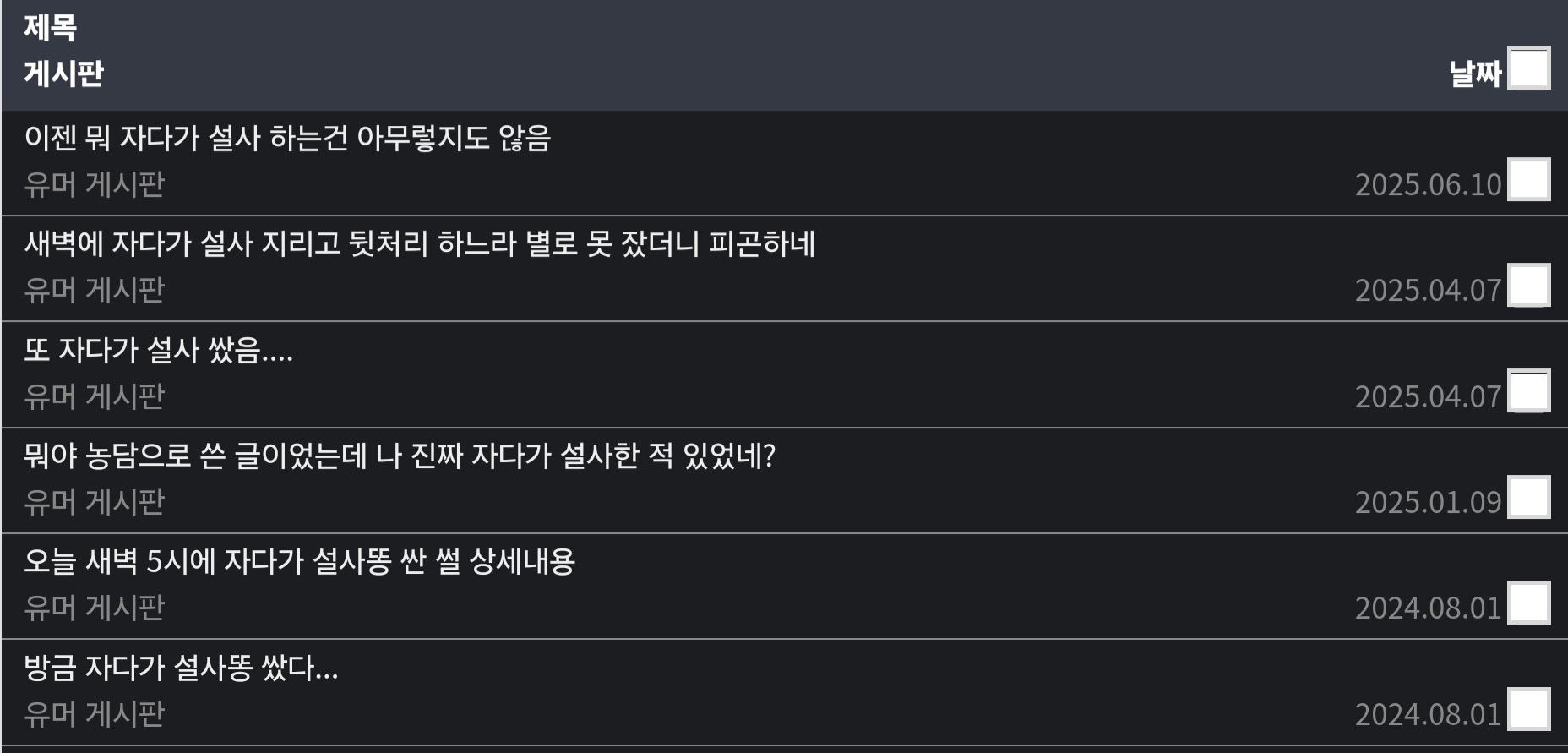The height and width of the screenshot is (753, 1568).
Task: Select checkbox for 또 자다가 설사 쌌음 post
Action: click(1529, 391)
